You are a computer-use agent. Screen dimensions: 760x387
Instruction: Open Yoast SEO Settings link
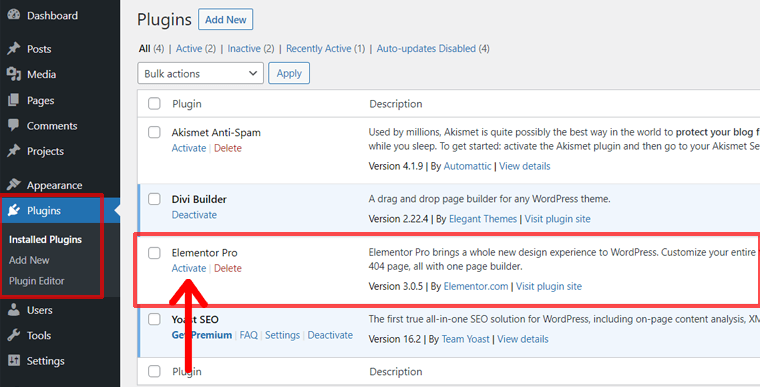282,335
